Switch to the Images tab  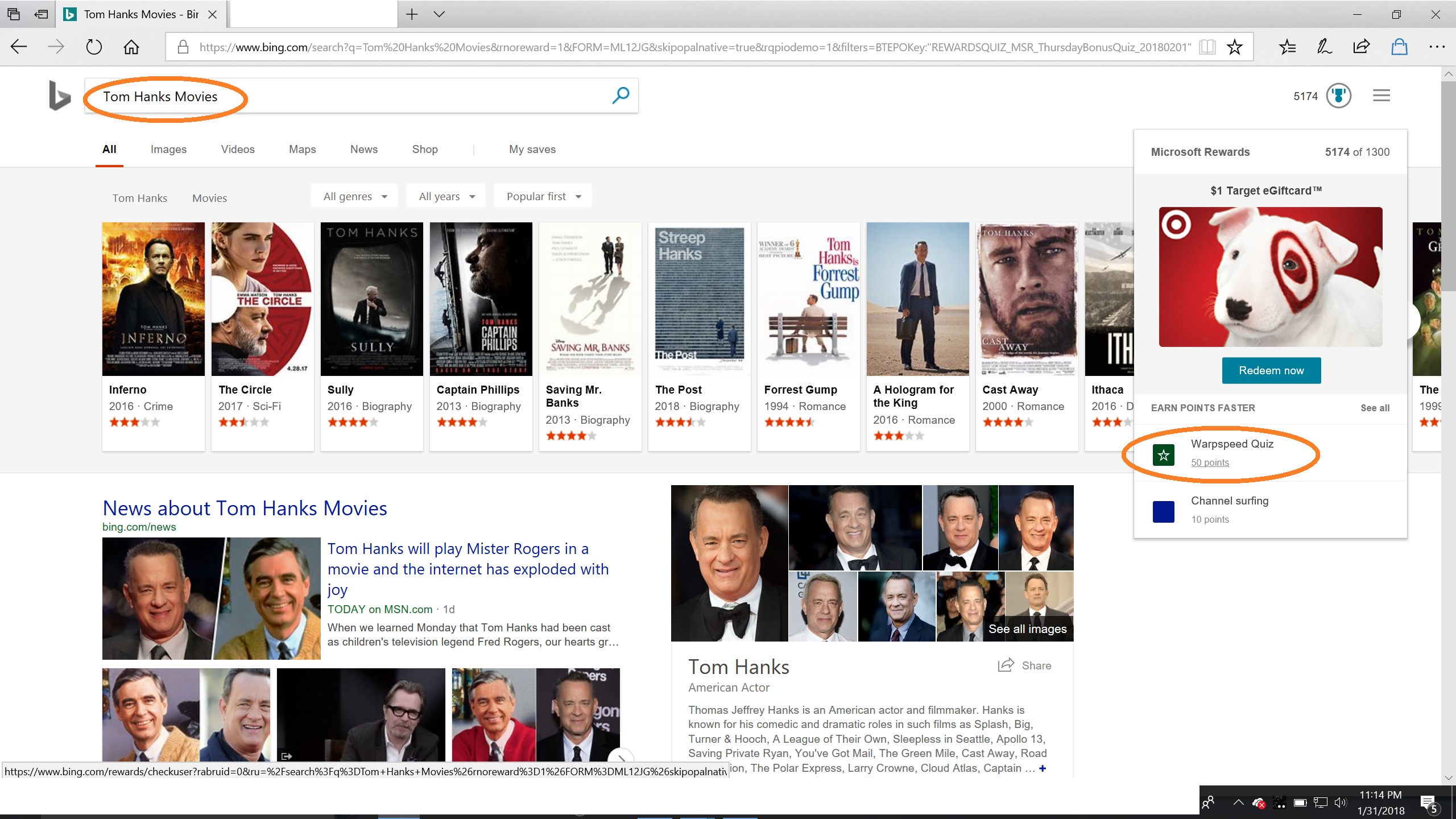tap(168, 149)
